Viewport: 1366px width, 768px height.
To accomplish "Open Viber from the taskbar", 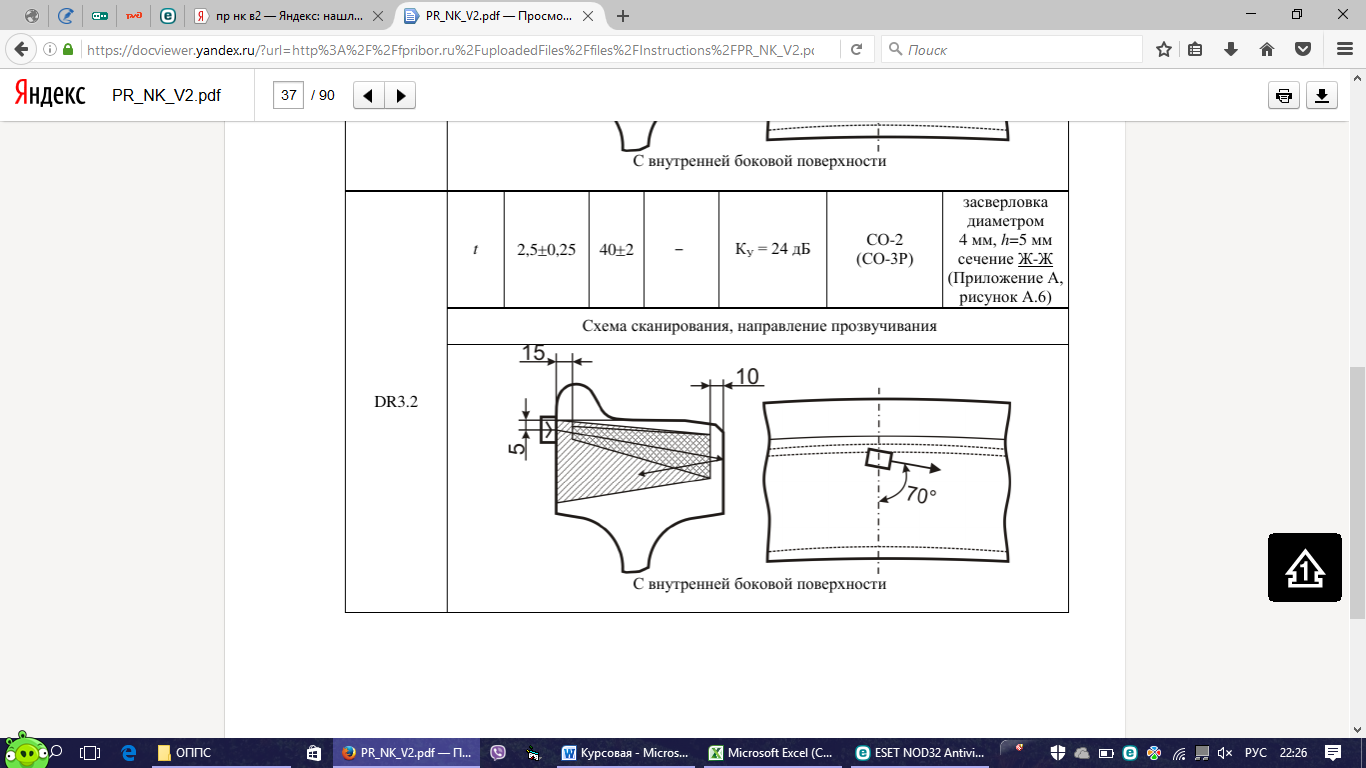I will click(497, 752).
